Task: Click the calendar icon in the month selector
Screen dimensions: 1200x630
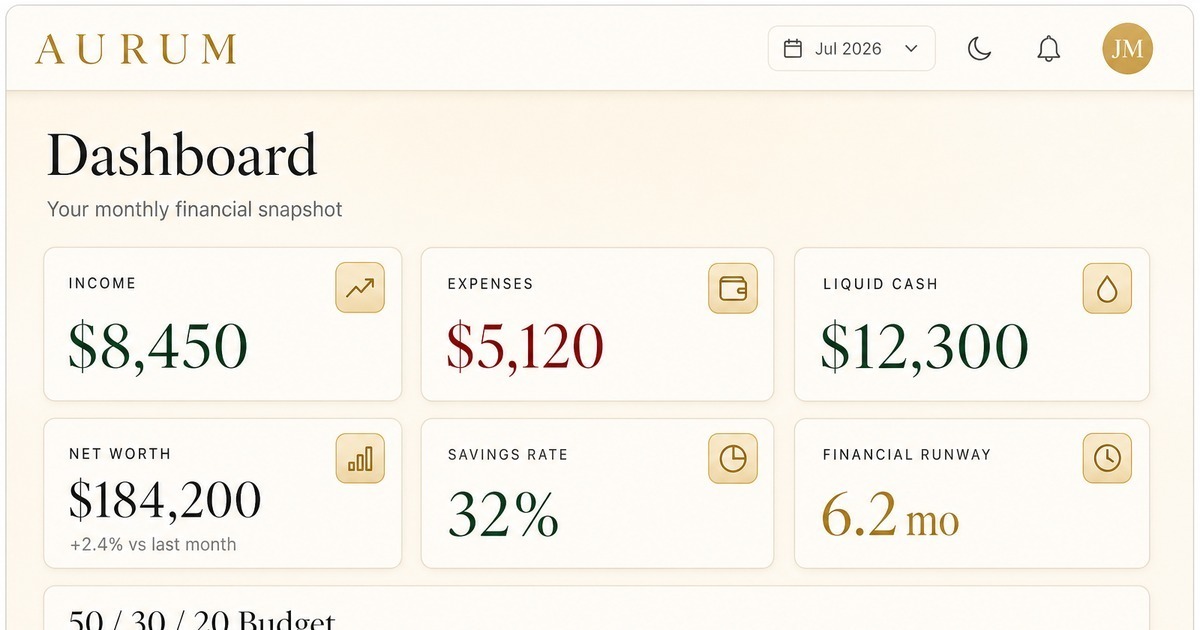Action: click(x=793, y=49)
